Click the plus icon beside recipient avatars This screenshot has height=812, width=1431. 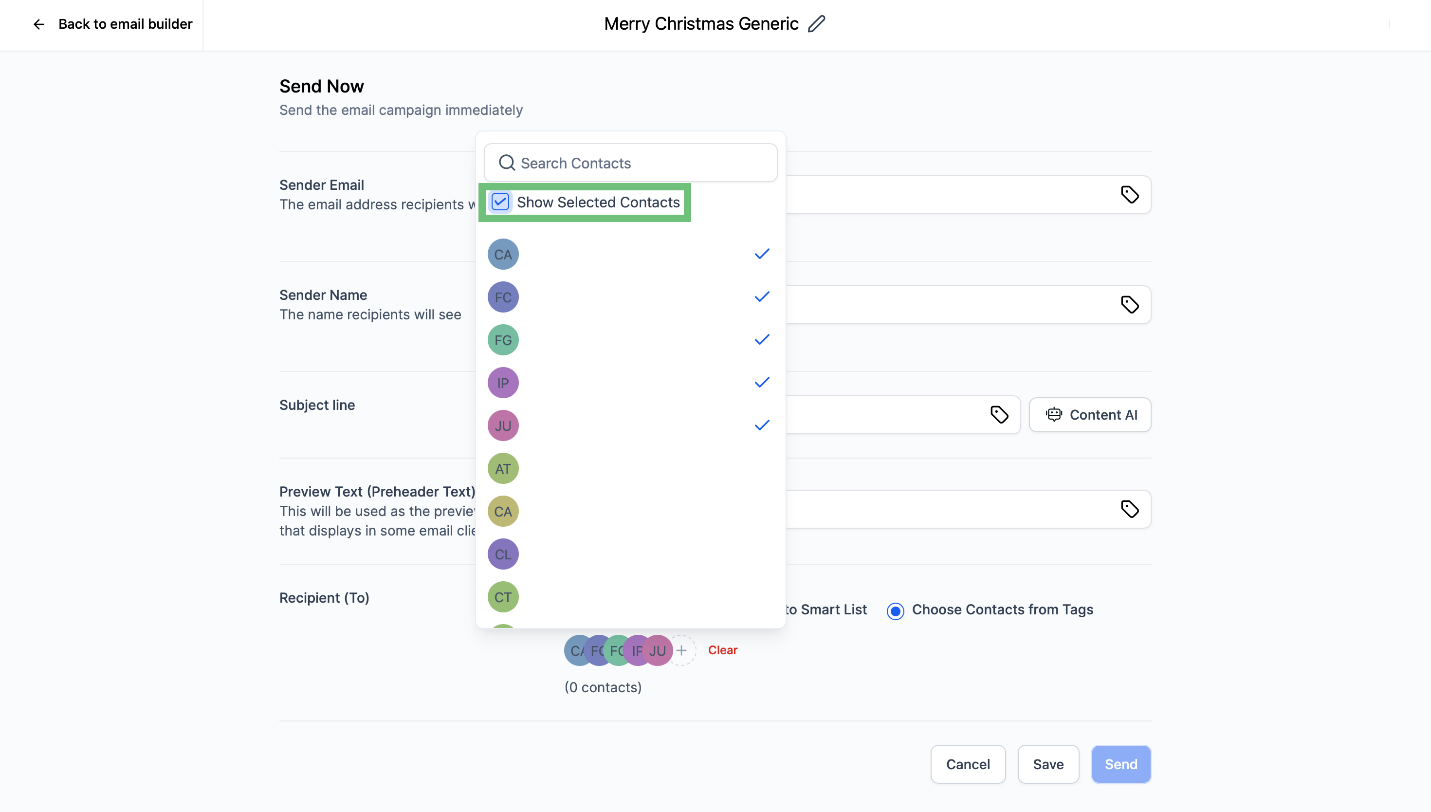click(x=681, y=650)
